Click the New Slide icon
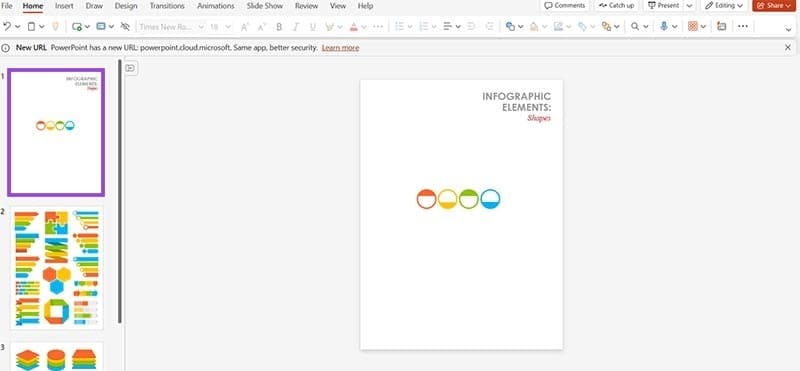Viewport: 800px width, 371px height. (x=77, y=27)
